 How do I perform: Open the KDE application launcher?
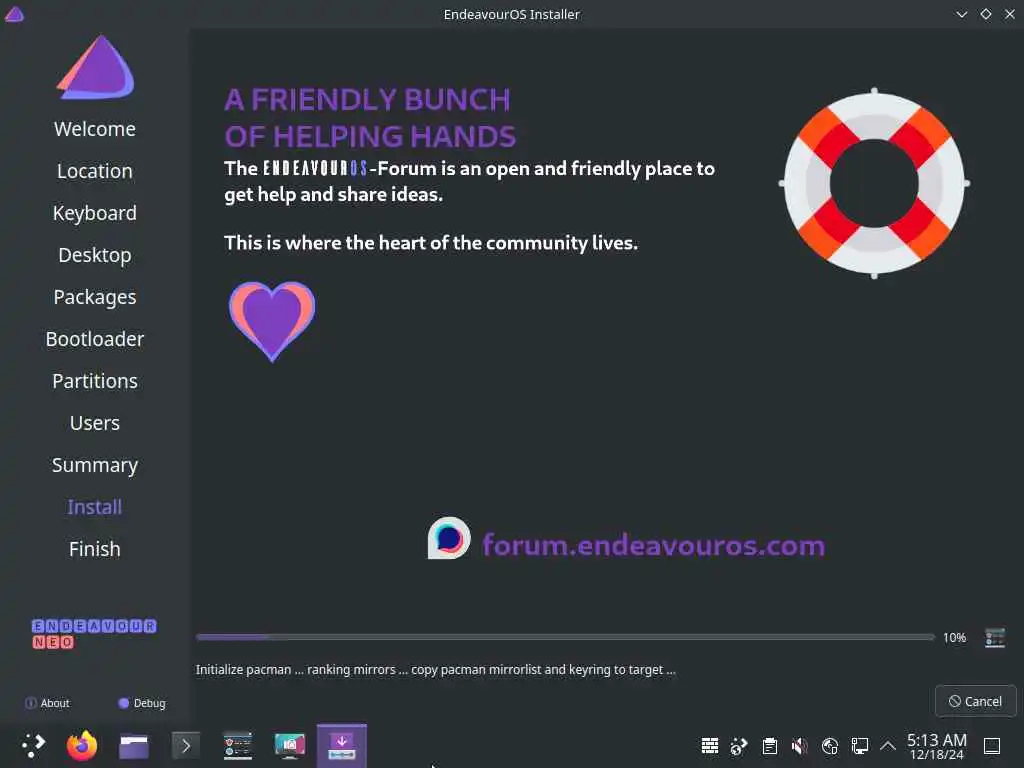(x=33, y=745)
